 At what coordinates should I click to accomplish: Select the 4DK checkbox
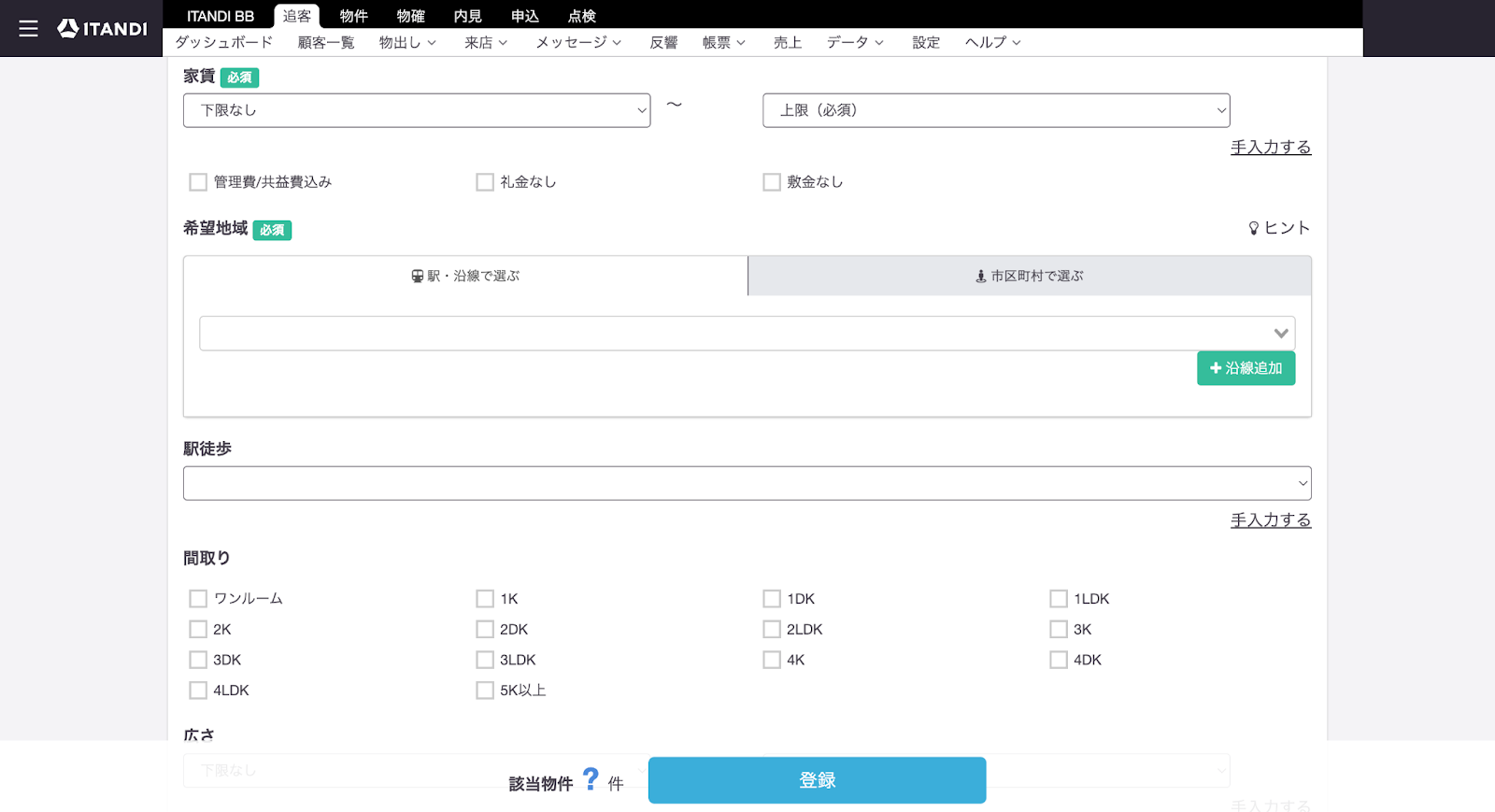pos(1059,660)
